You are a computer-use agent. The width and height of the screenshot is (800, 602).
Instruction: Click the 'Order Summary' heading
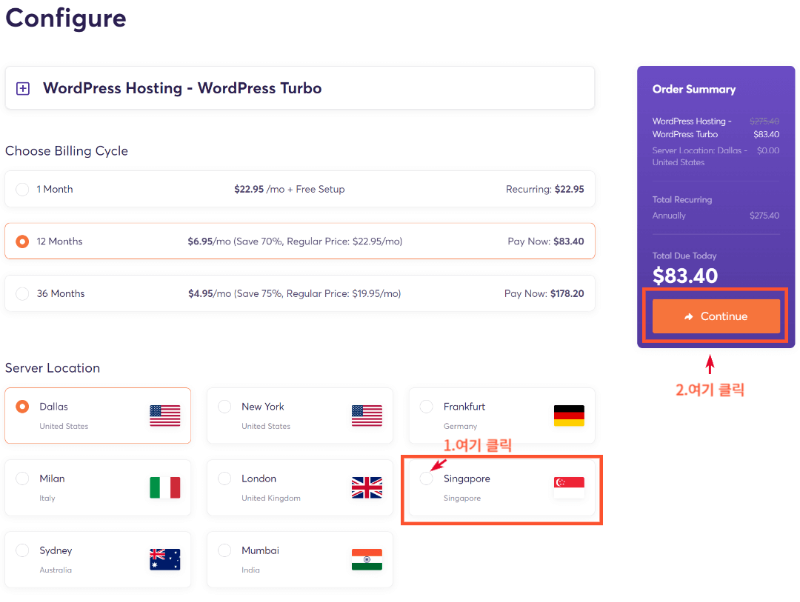(x=694, y=89)
